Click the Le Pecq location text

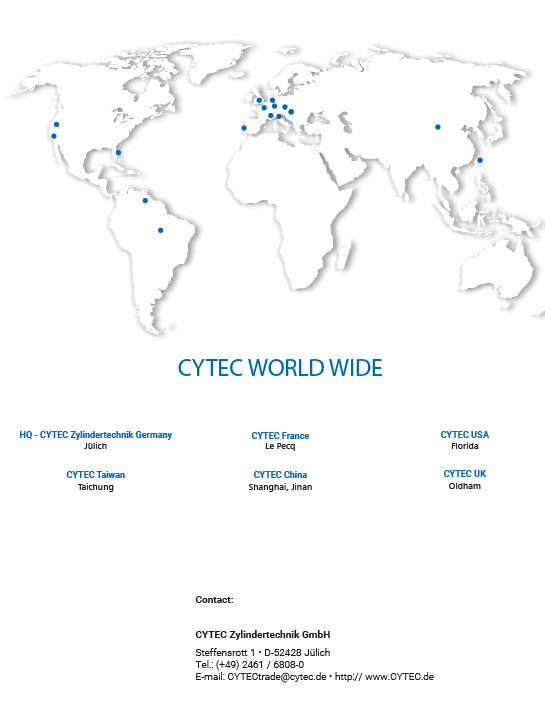click(x=280, y=446)
